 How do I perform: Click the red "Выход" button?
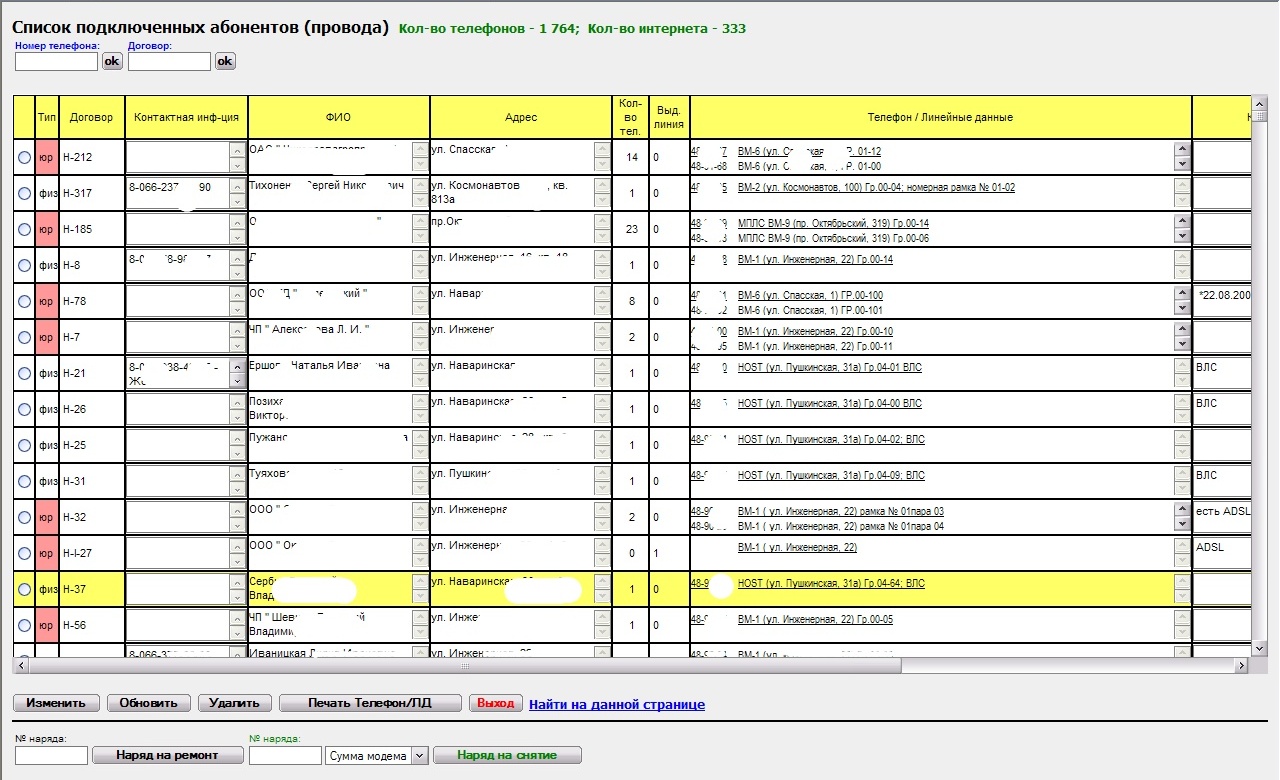(x=495, y=703)
